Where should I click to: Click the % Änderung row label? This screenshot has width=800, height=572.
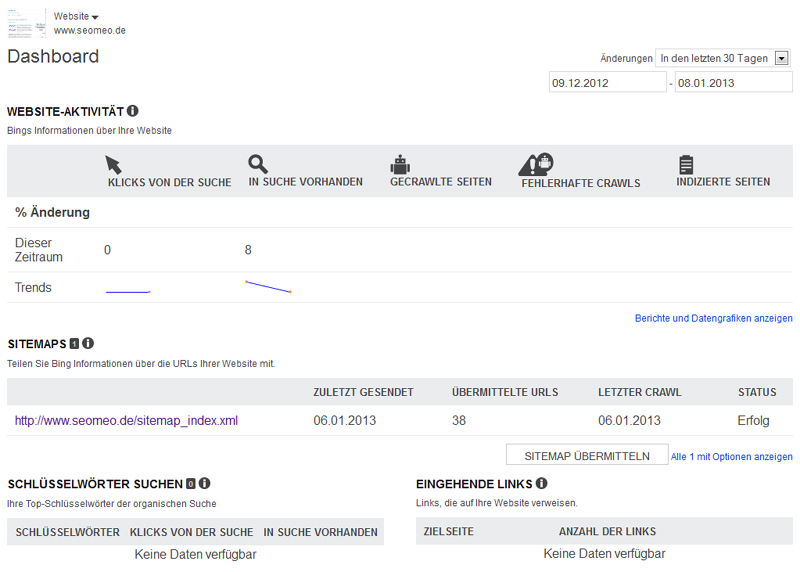[53, 212]
